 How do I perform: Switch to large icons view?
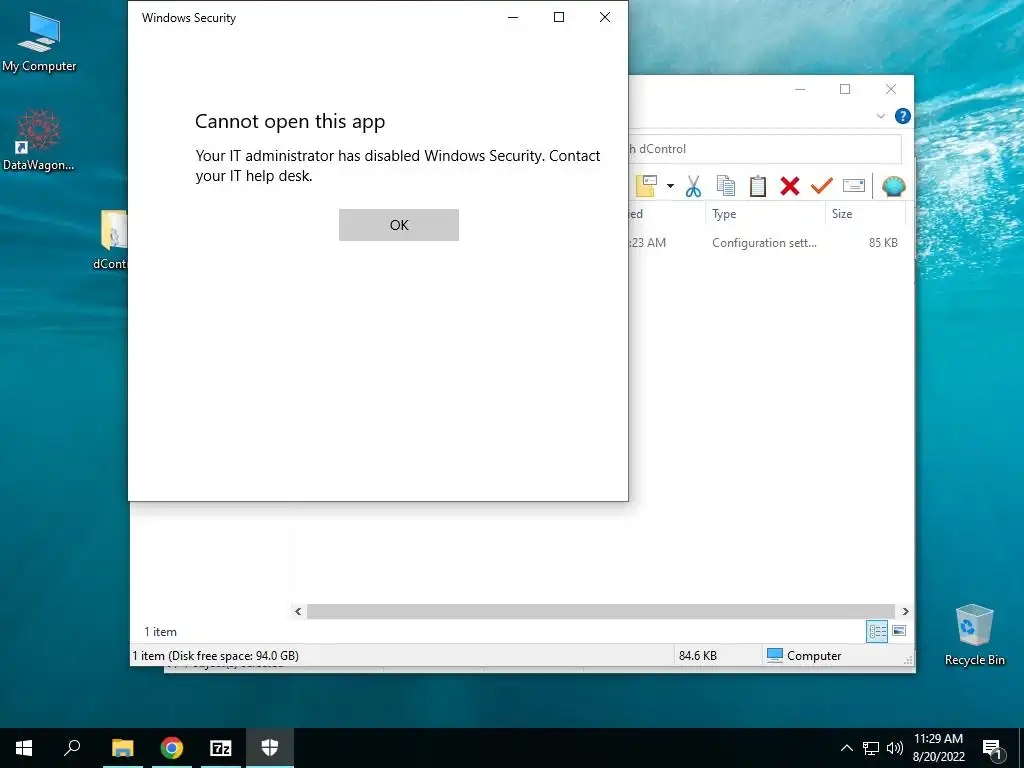[899, 631]
